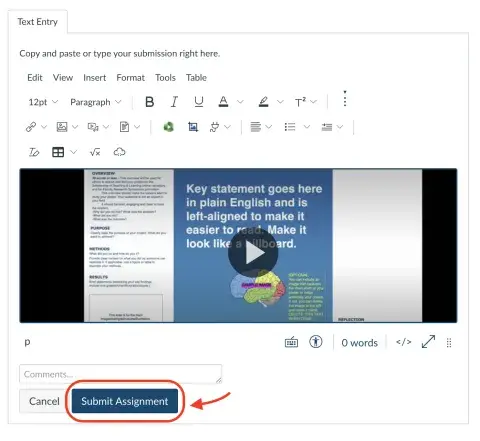This screenshot has height=441, width=480.
Task: Click the crop-shaped tool icon
Action: coord(193,127)
